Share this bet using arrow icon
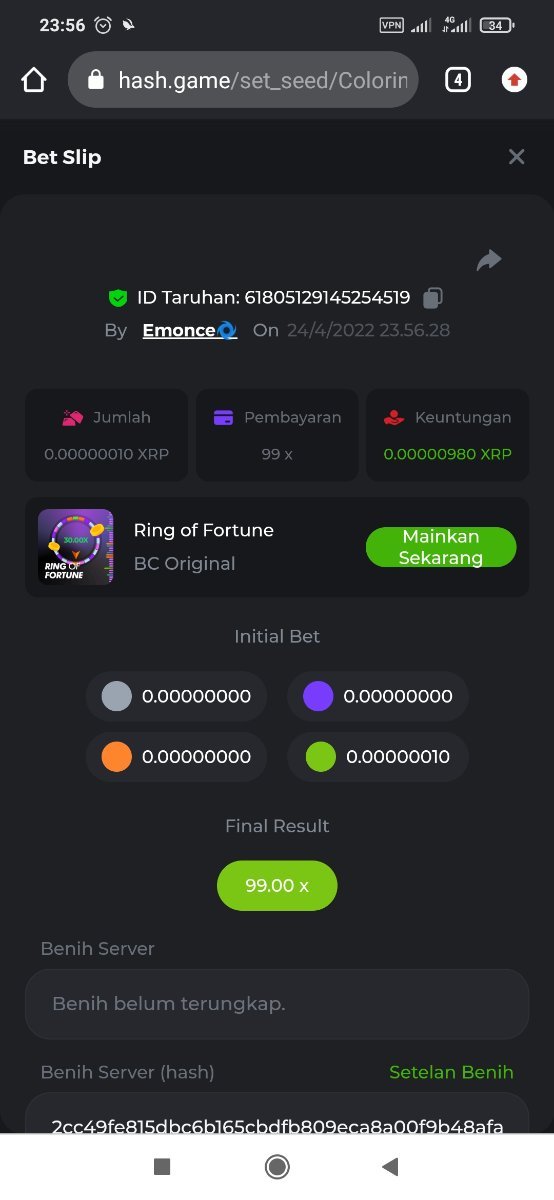 click(488, 261)
